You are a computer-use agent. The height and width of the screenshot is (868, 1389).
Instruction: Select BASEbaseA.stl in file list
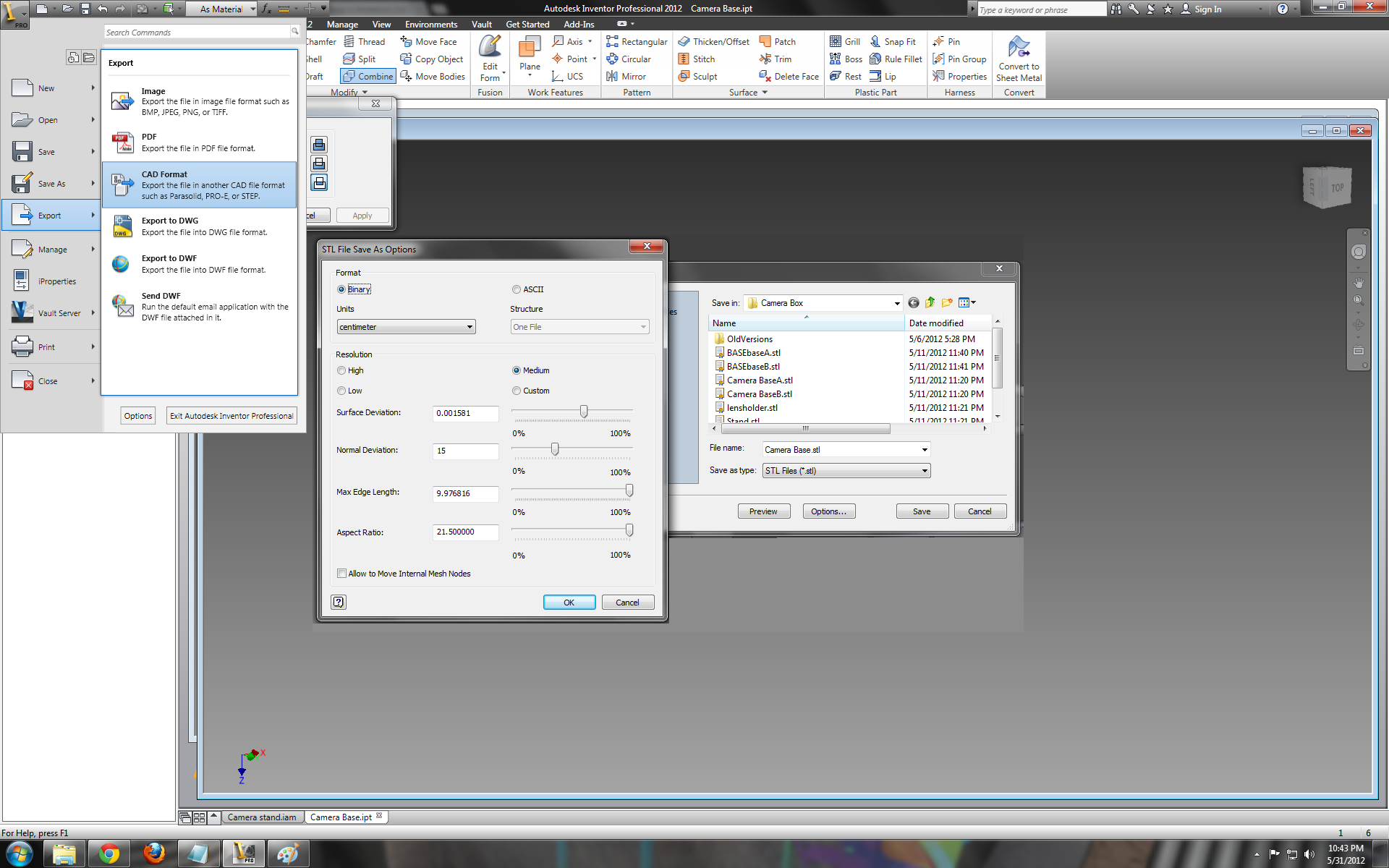[754, 353]
